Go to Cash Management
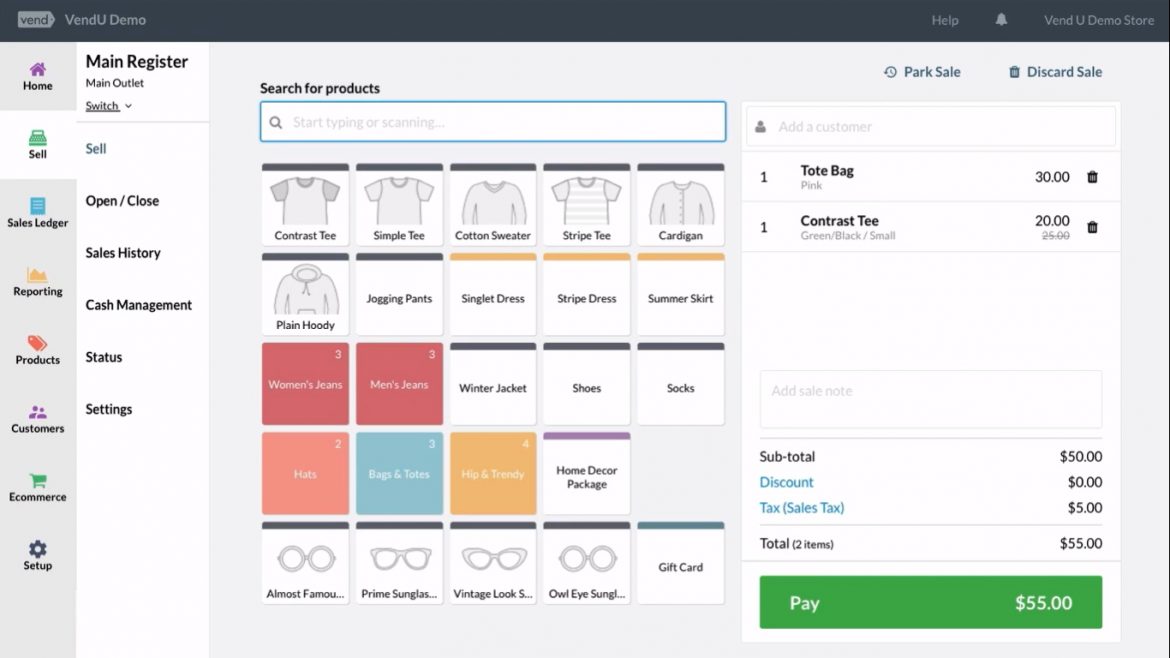Screen dimensions: 1170x658 coord(138,304)
